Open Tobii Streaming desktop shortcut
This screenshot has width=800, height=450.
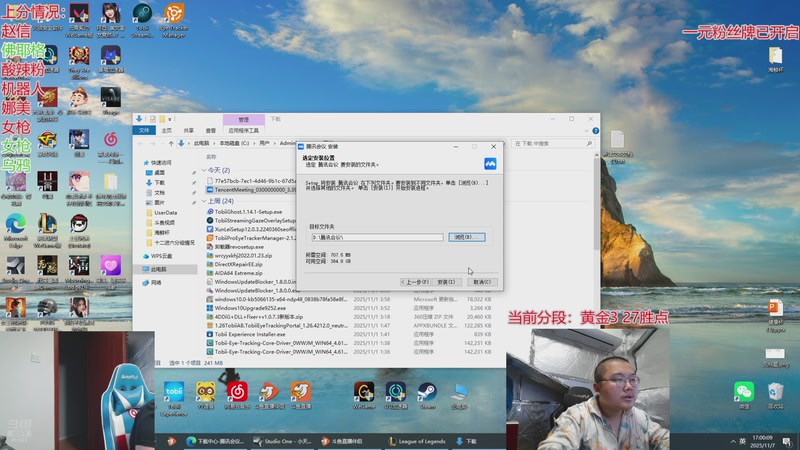(142, 20)
